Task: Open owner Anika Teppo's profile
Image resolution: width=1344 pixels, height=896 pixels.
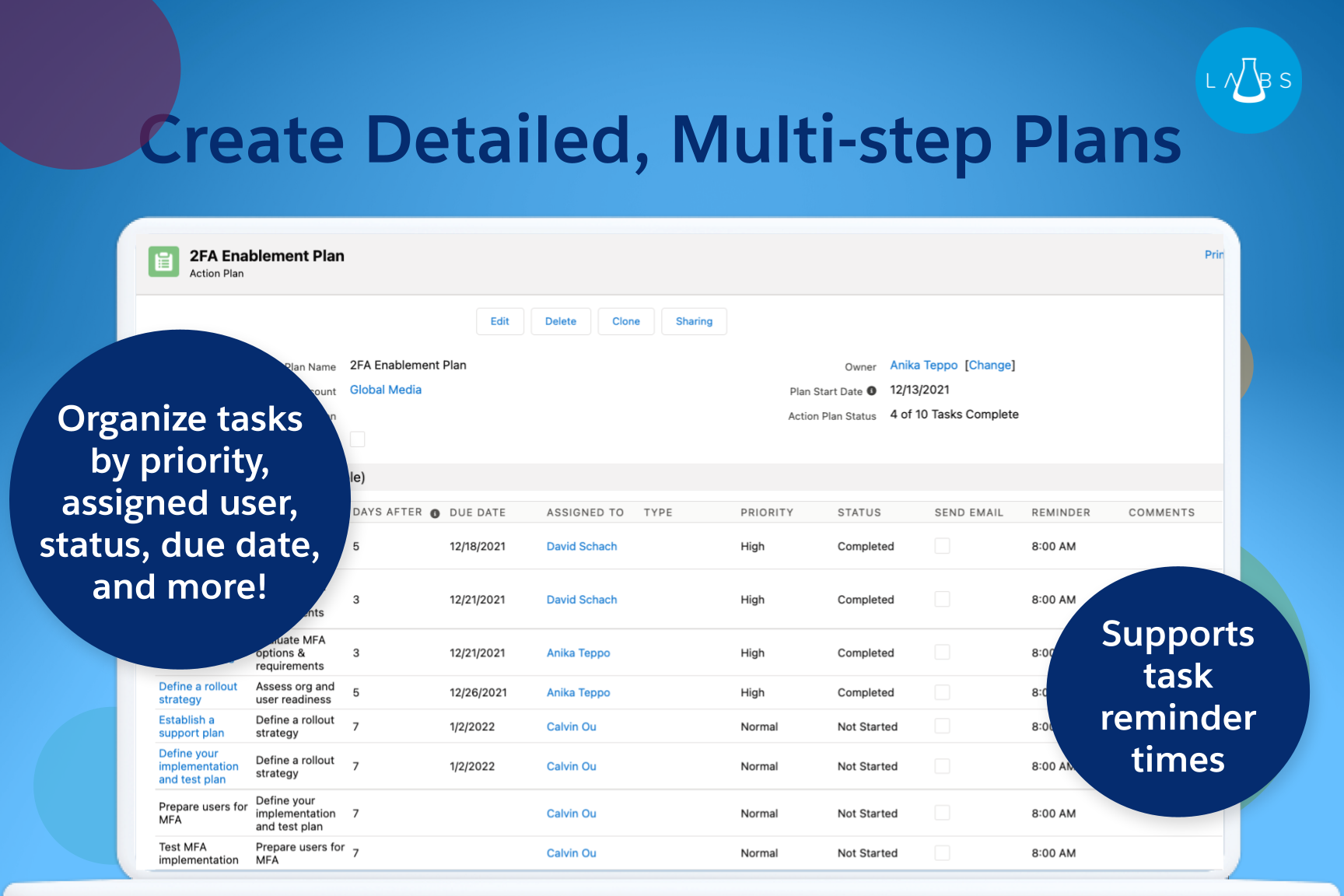Action: [923, 365]
